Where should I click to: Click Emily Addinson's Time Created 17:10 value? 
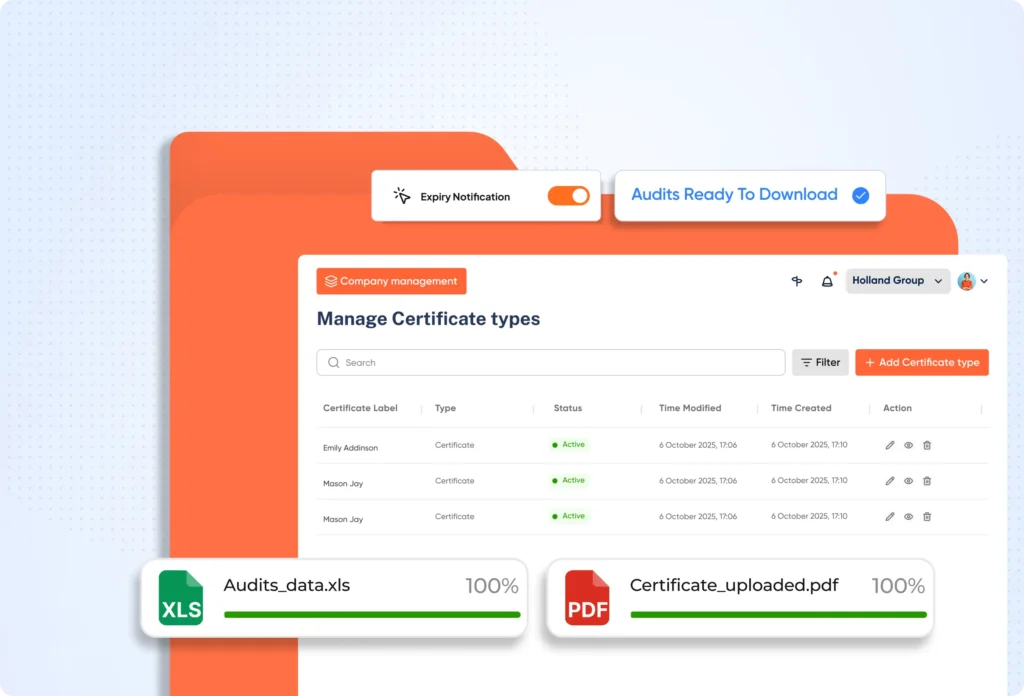pos(809,445)
